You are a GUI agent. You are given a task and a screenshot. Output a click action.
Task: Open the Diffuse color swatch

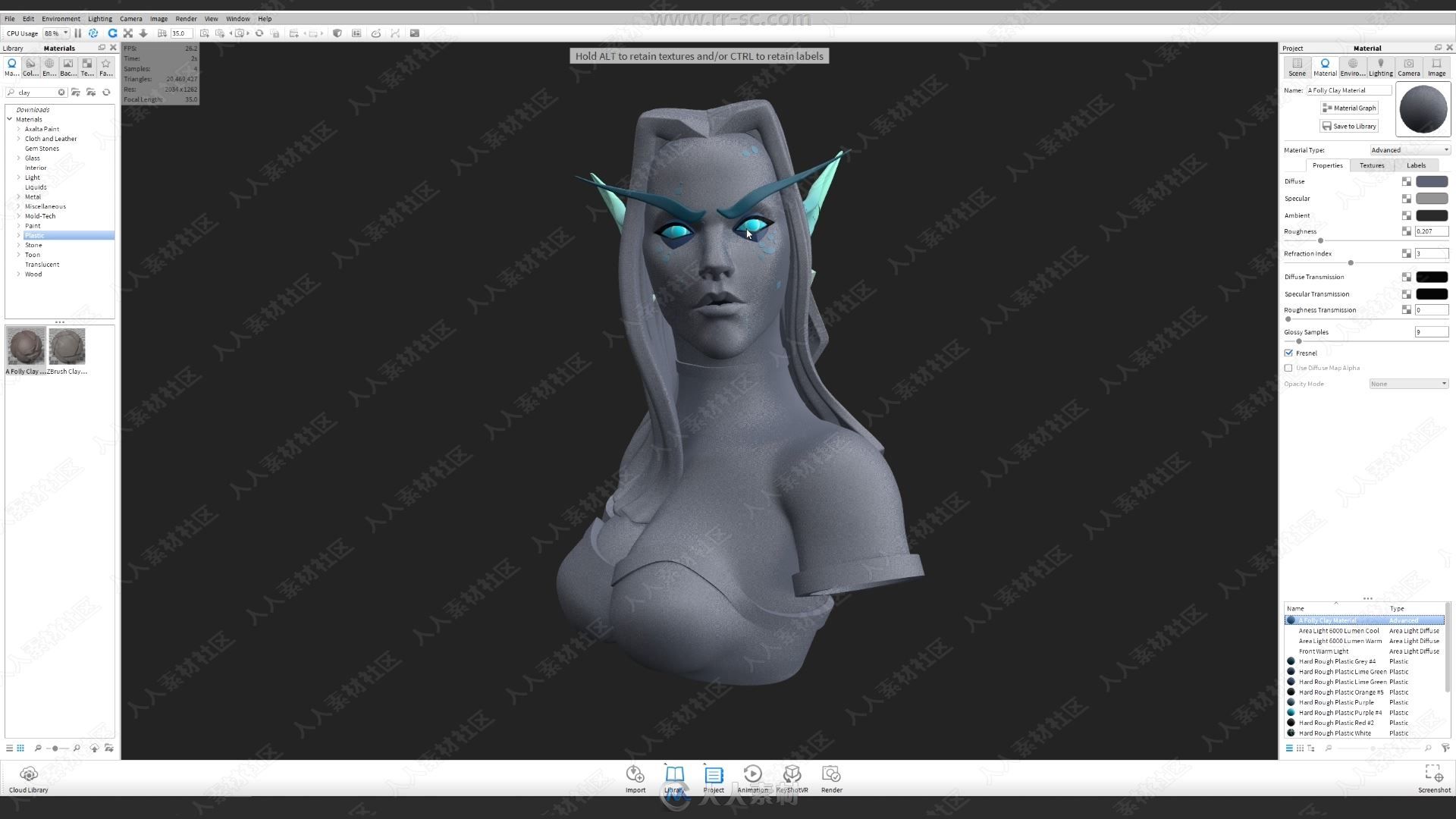1432,182
